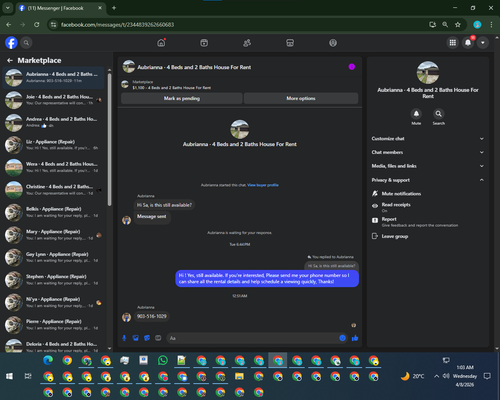This screenshot has height=400, width=500.
Task: Bookmark this page with star icon
Action: pyautogui.click(x=458, y=24)
